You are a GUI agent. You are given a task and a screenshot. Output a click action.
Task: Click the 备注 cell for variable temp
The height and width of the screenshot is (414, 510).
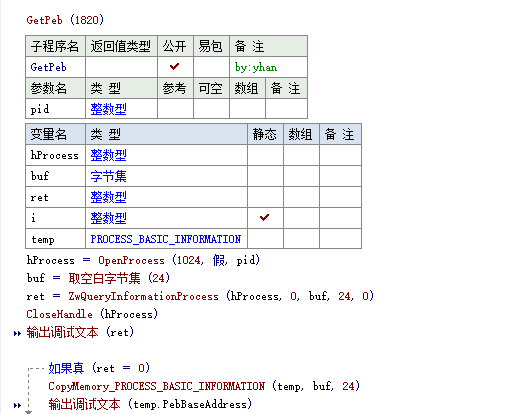tap(340, 239)
